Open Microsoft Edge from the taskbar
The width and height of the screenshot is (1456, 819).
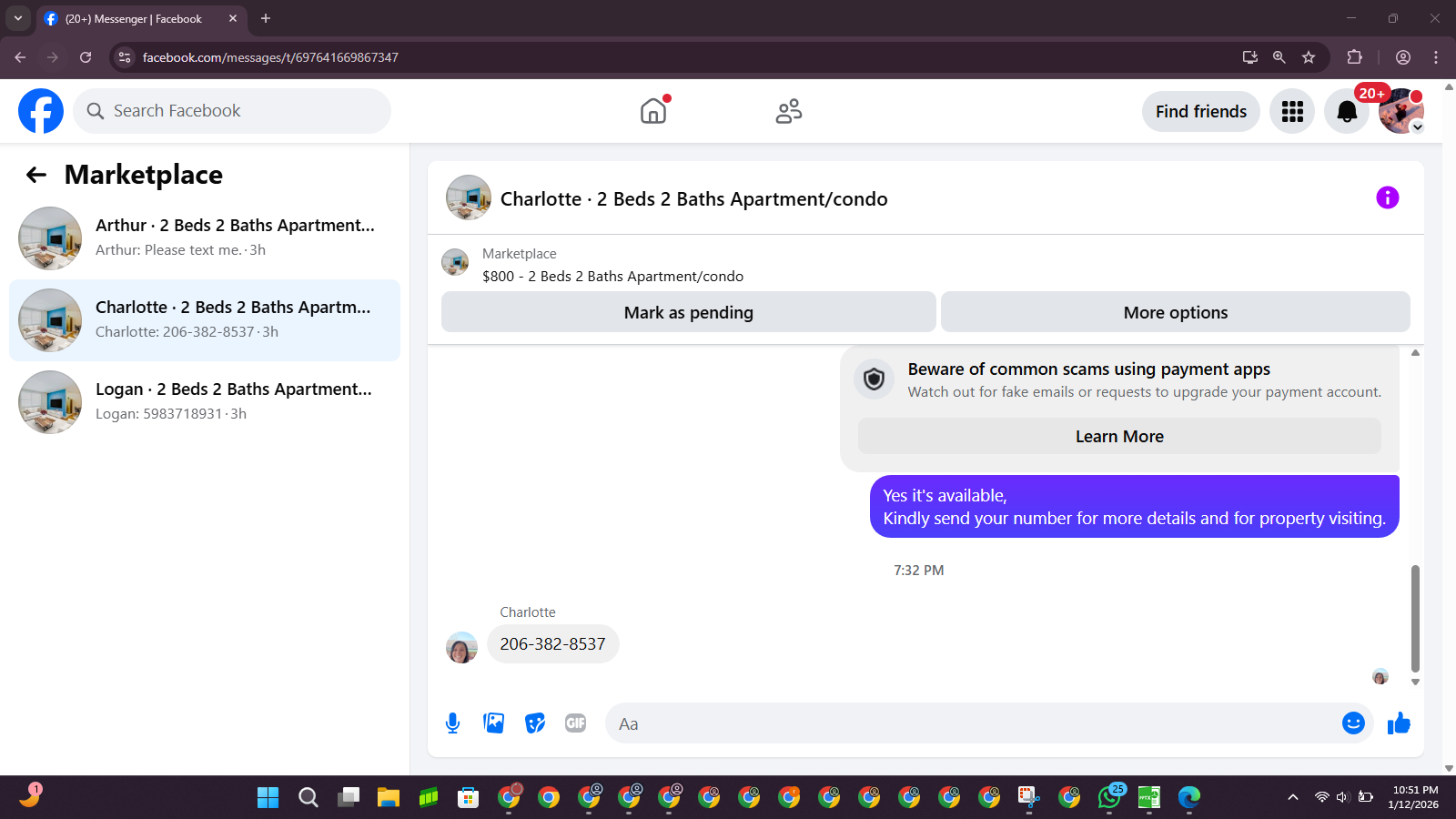tap(1189, 798)
